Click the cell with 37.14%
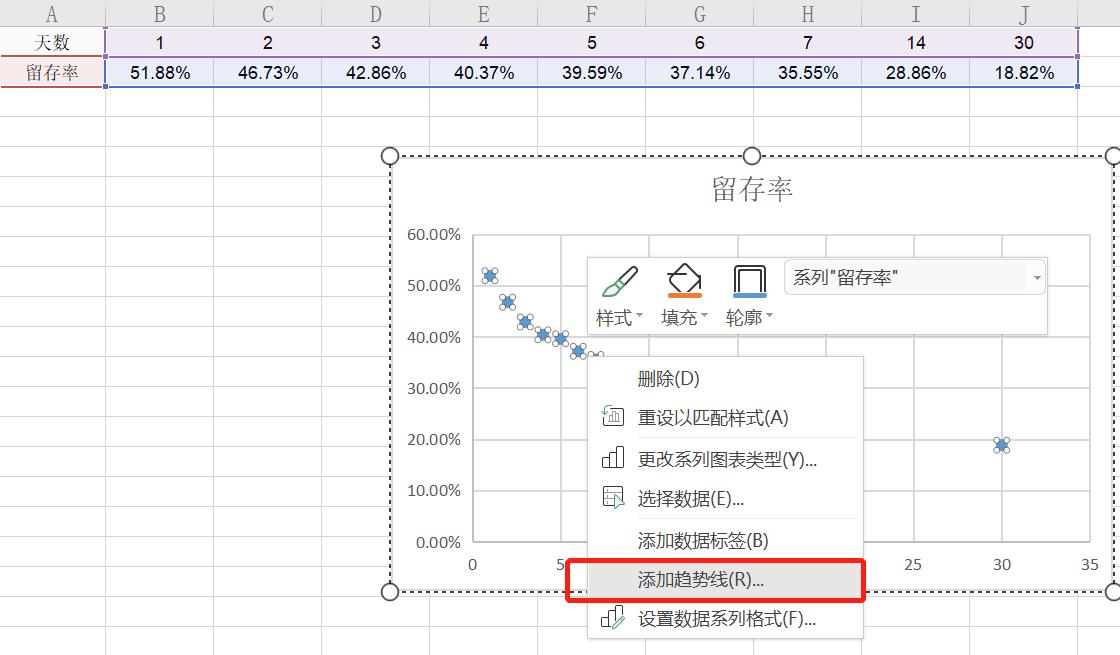The height and width of the screenshot is (655, 1120). (699, 73)
